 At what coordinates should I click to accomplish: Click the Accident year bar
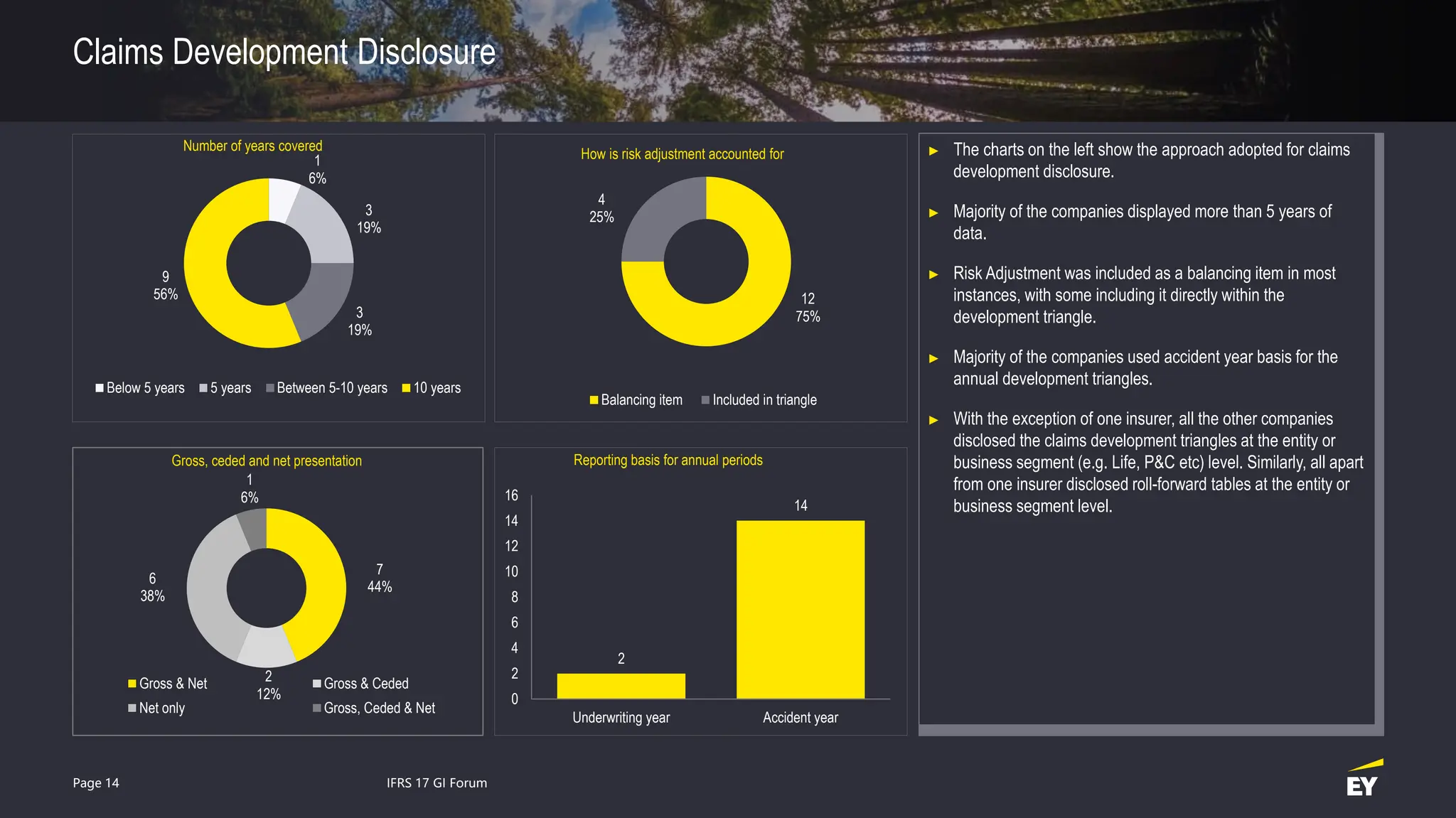(x=800, y=609)
